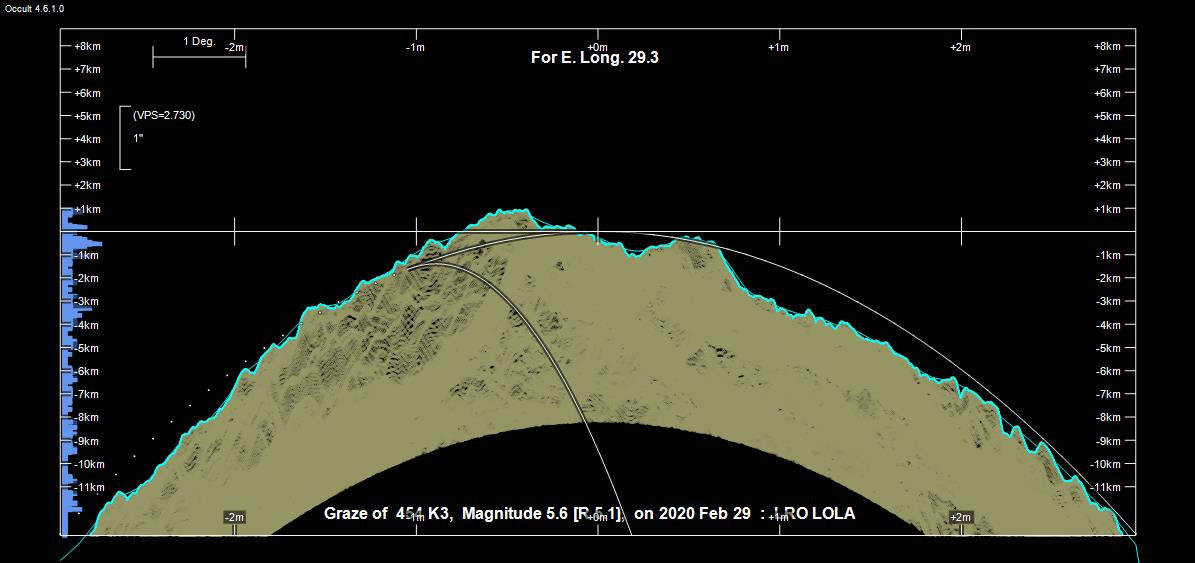Click the 1" arcsecond scale bracket label
The height and width of the screenshot is (563, 1195).
pyautogui.click(x=138, y=139)
